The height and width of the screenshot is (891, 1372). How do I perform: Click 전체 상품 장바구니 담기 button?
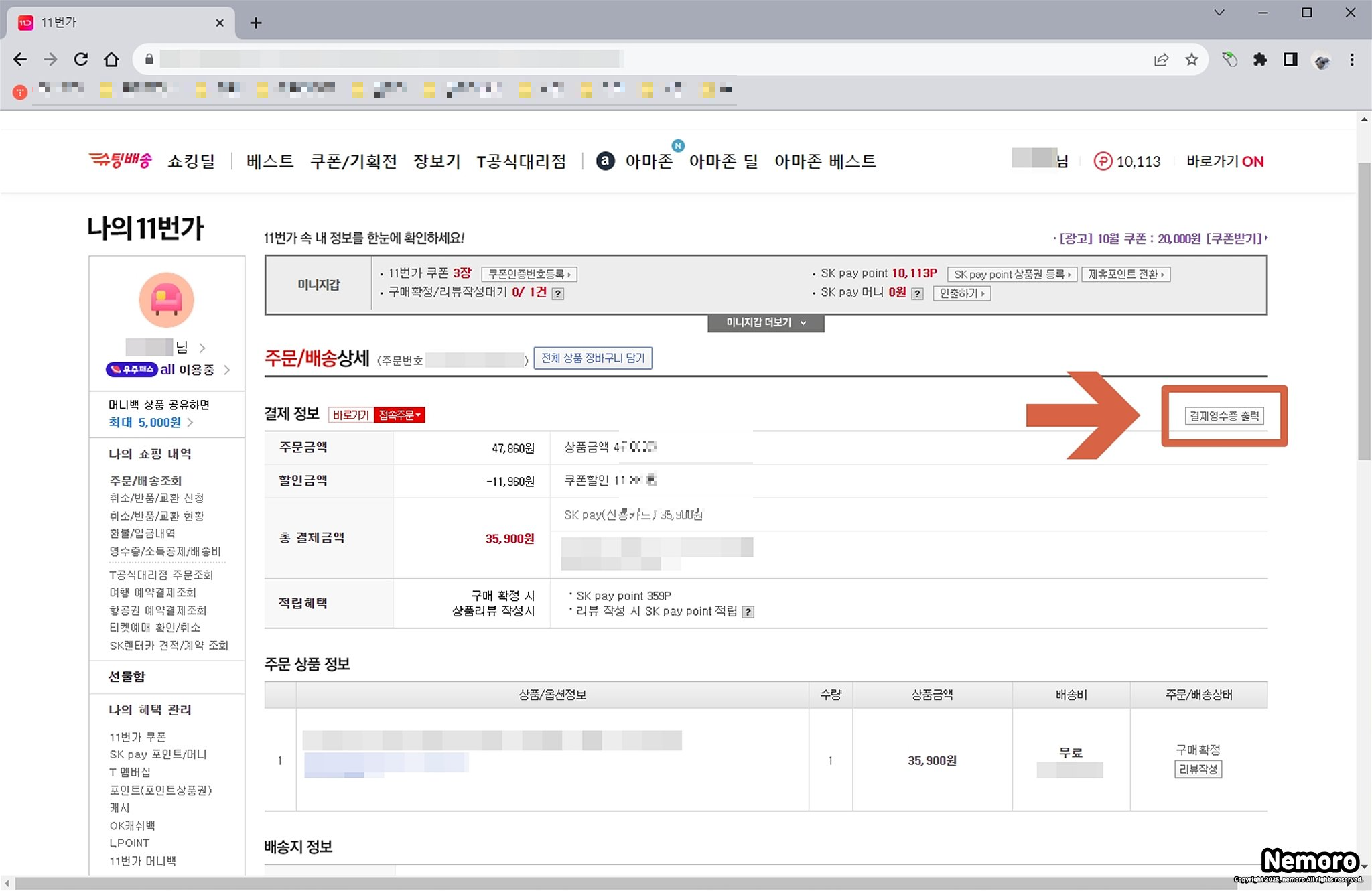pyautogui.click(x=592, y=358)
